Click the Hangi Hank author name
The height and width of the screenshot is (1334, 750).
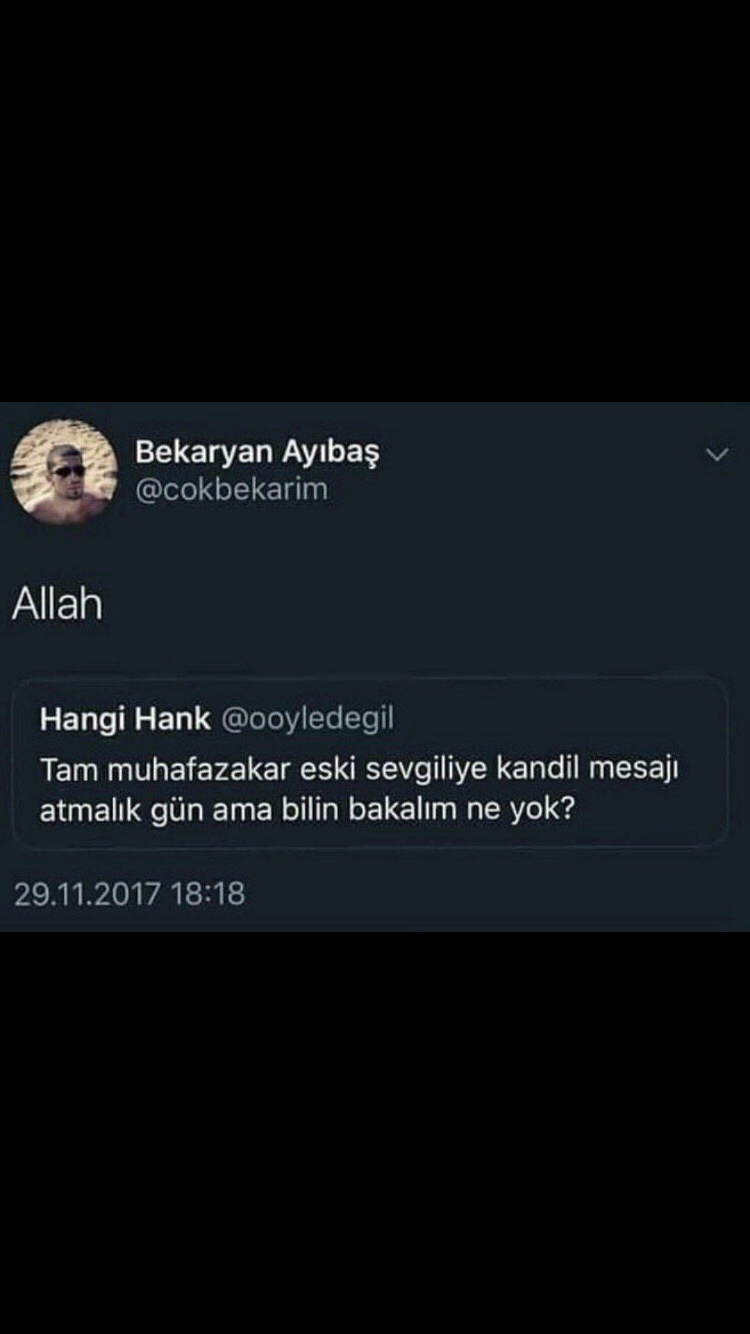click(x=125, y=720)
